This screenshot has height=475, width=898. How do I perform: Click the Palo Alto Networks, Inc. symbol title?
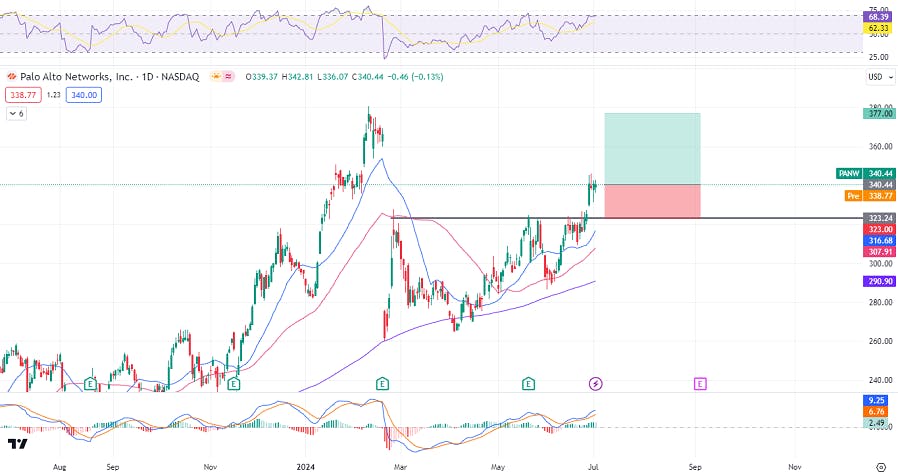coord(76,76)
